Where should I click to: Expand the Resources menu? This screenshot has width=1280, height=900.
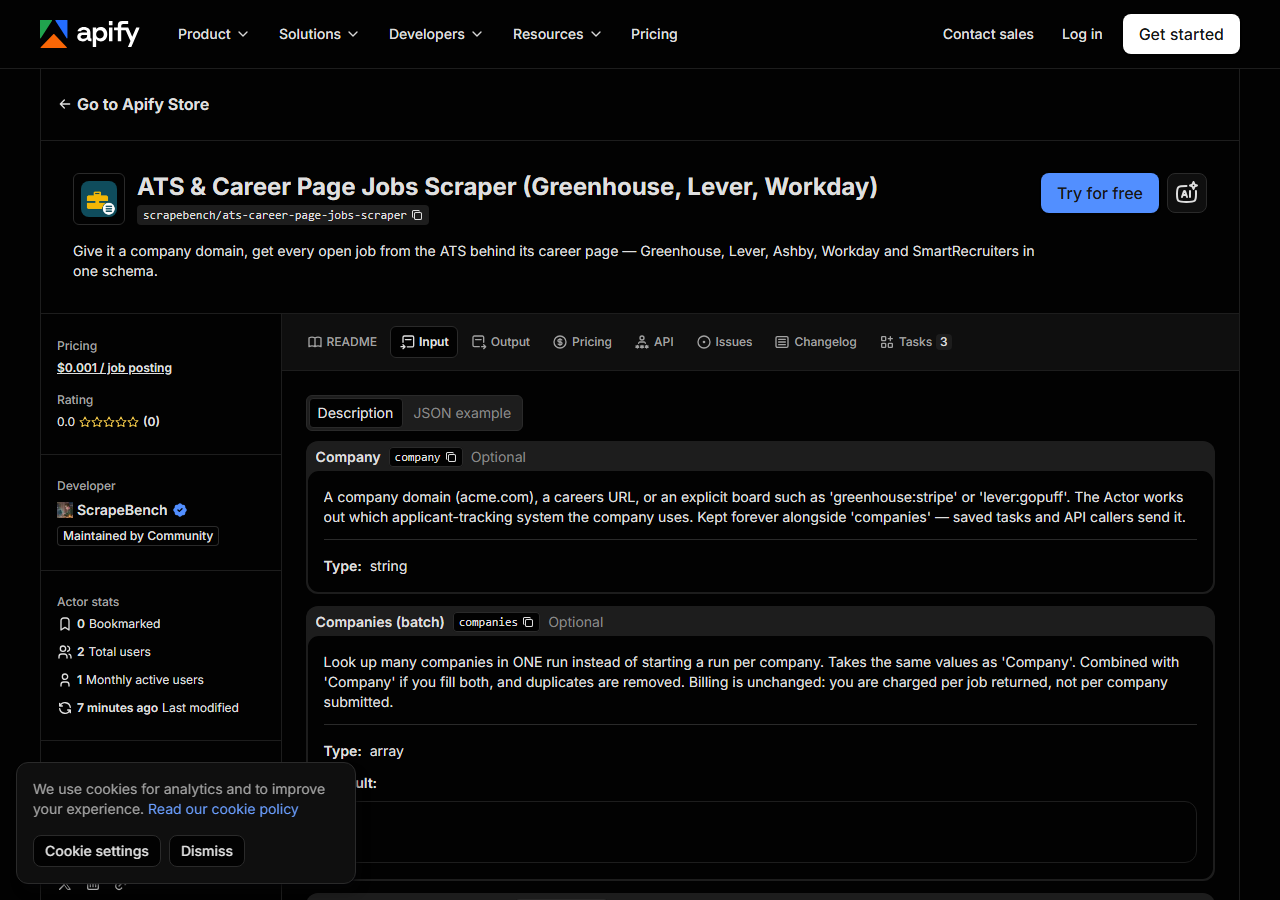(557, 34)
